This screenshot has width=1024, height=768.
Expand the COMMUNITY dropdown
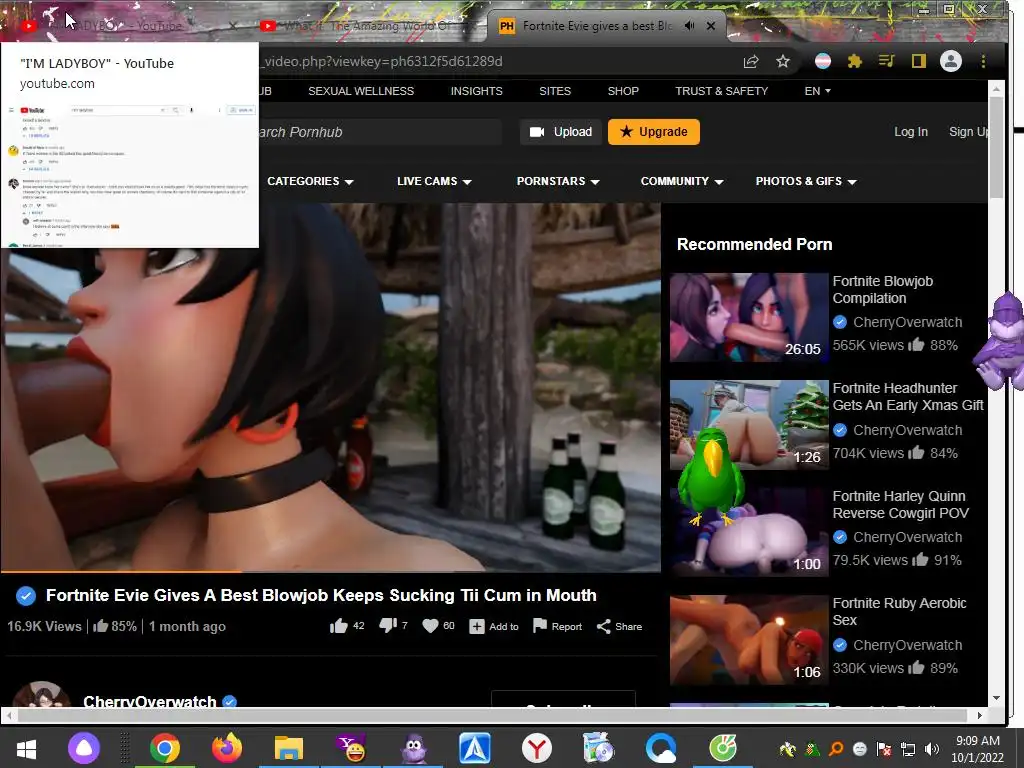(x=682, y=182)
